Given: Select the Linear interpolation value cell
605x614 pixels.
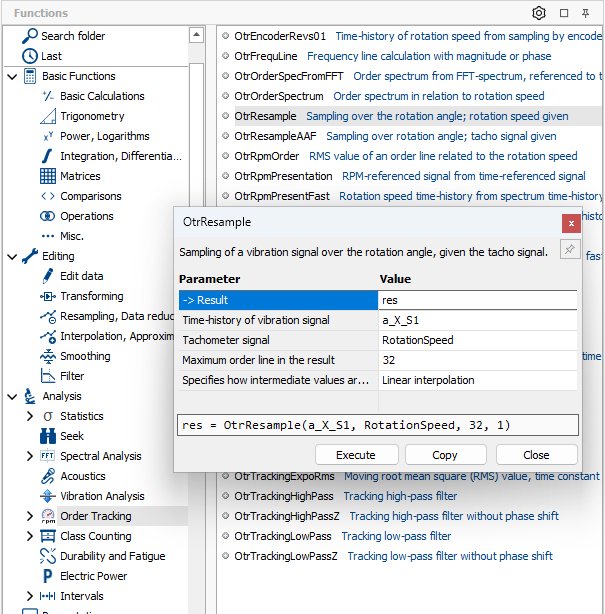Looking at the screenshot, I should (477, 380).
